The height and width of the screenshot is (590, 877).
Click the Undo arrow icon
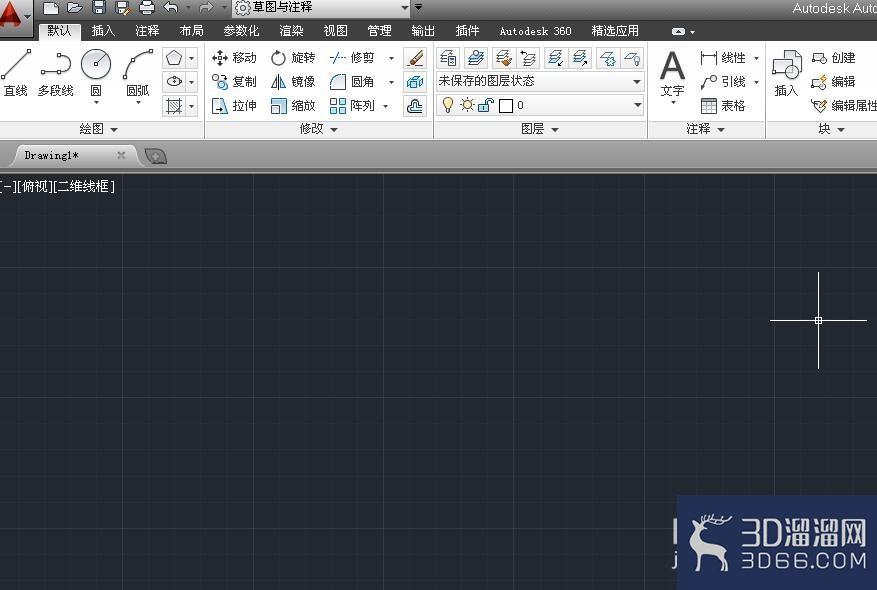(171, 7)
